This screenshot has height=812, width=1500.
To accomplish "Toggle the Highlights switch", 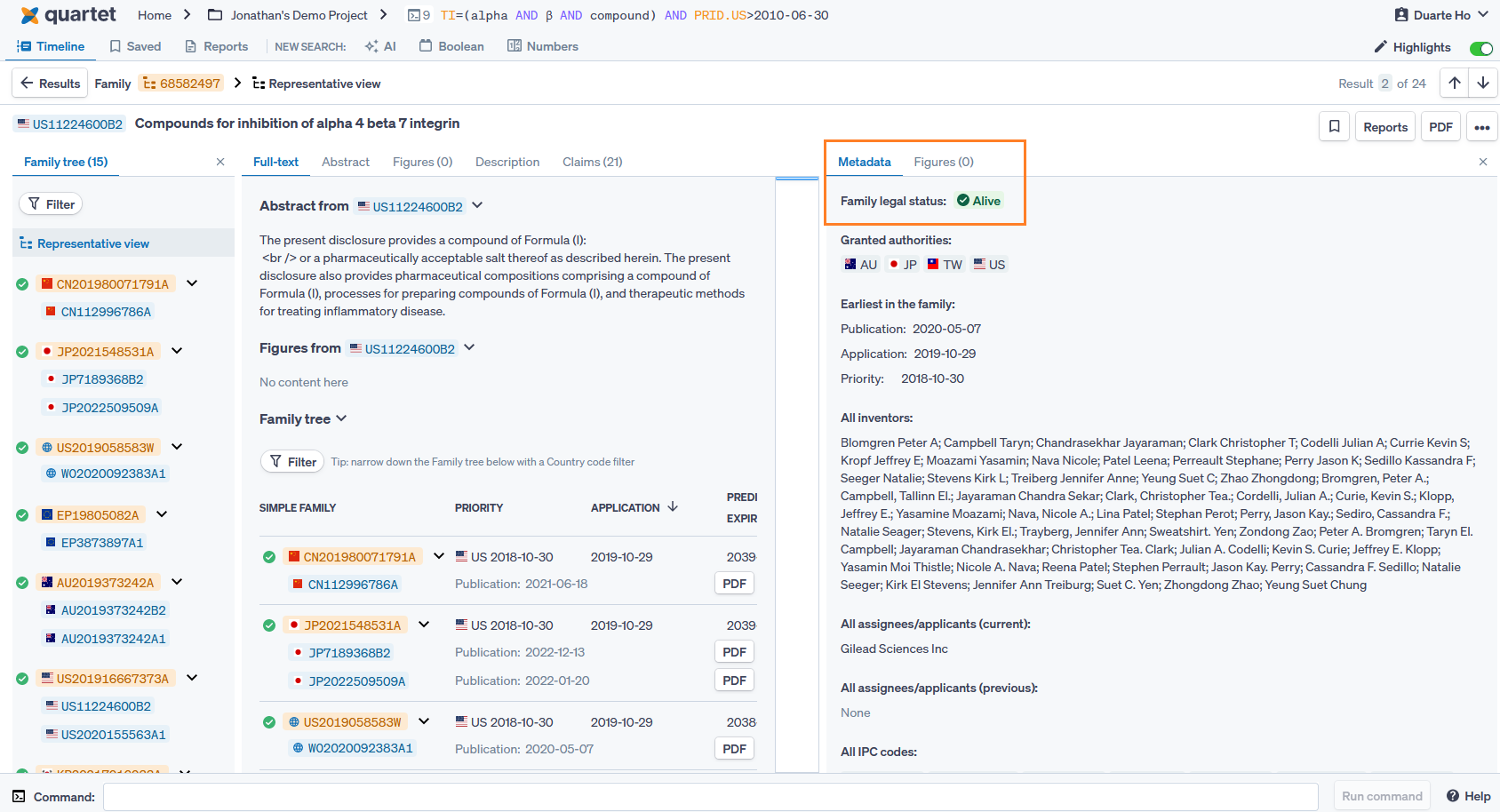I will [x=1480, y=48].
